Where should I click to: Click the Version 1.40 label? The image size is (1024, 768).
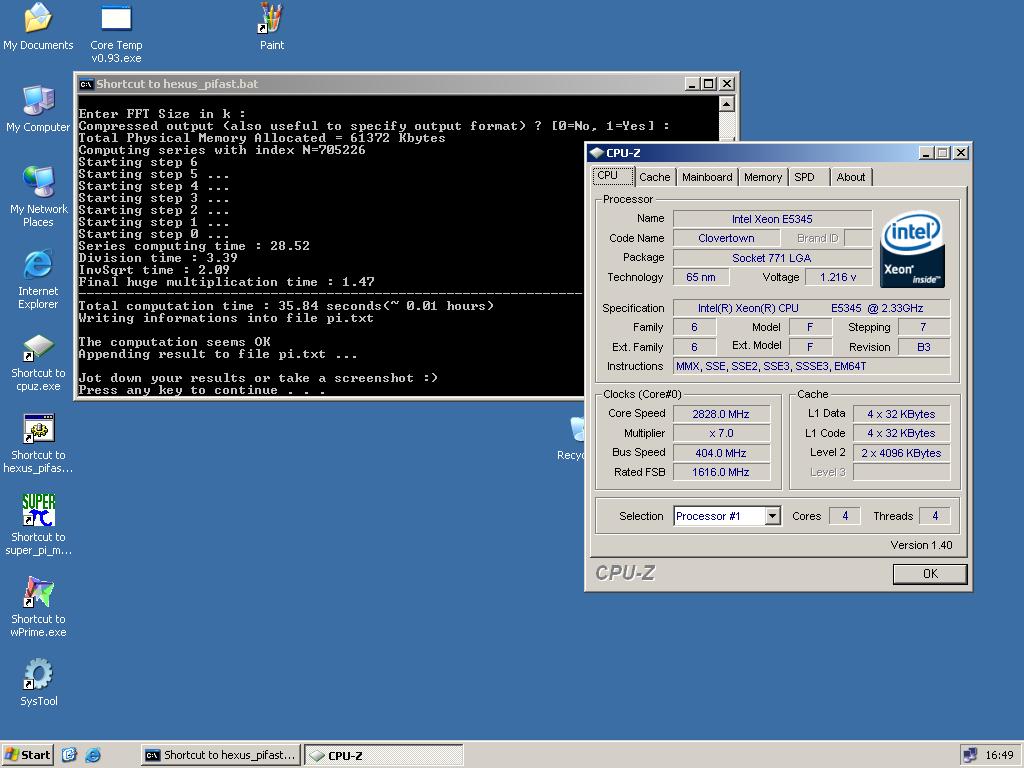(921, 545)
